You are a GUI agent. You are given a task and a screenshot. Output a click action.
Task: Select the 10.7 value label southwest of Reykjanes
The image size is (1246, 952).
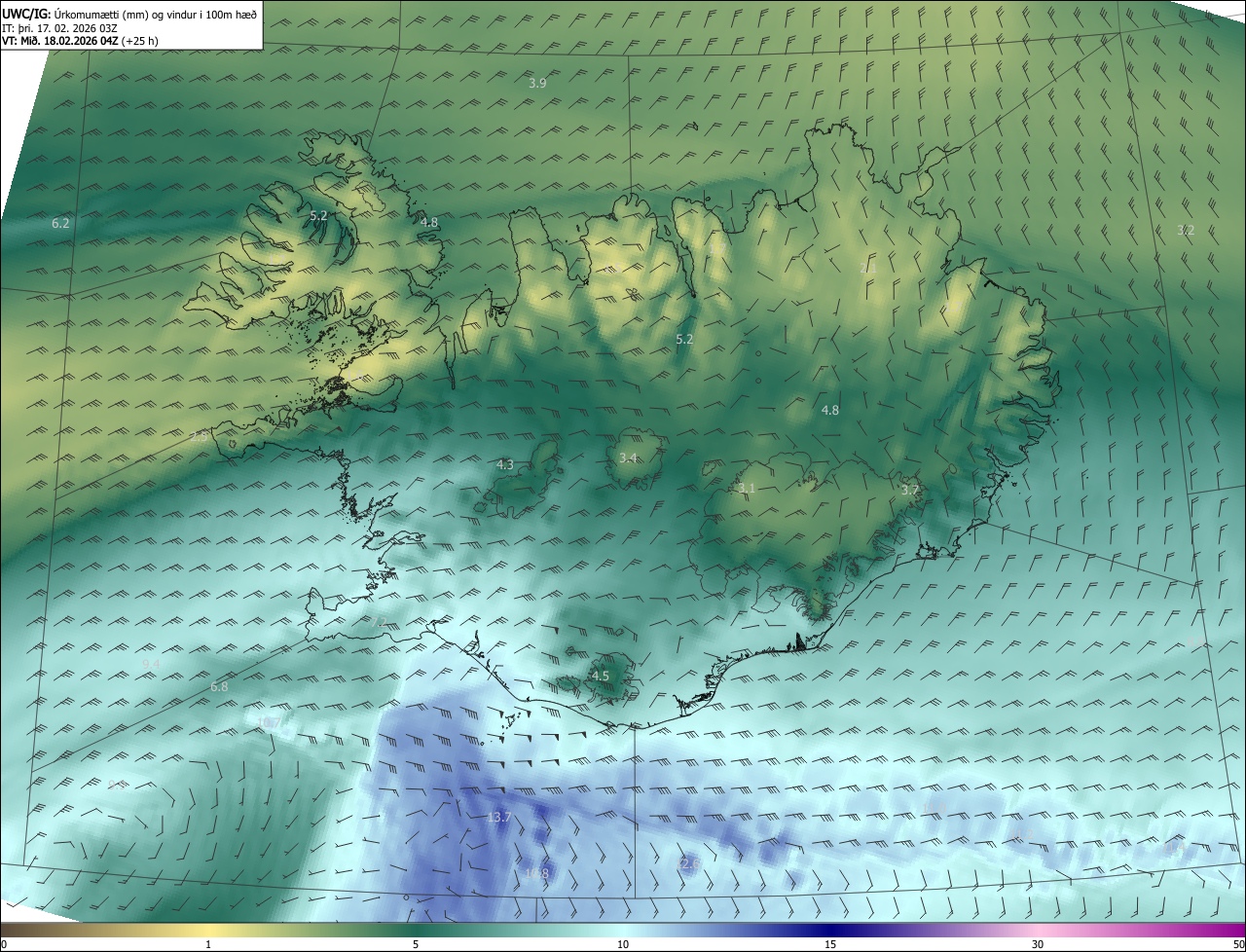[x=270, y=722]
